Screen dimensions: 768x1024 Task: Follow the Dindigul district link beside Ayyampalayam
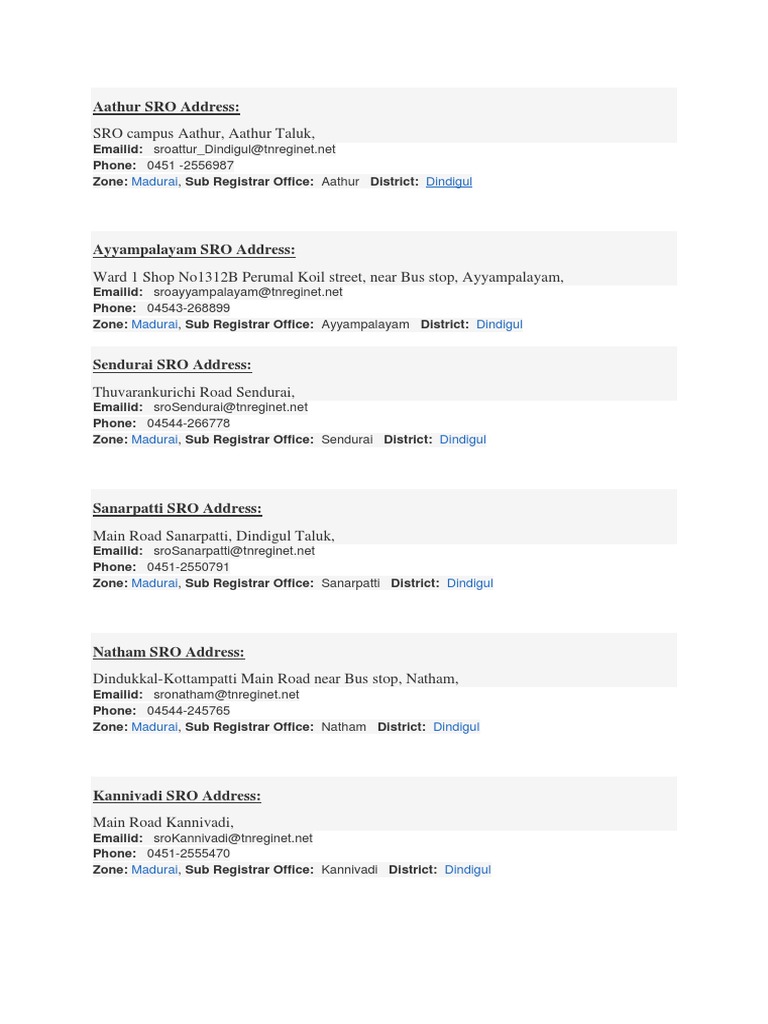pyautogui.click(x=499, y=325)
